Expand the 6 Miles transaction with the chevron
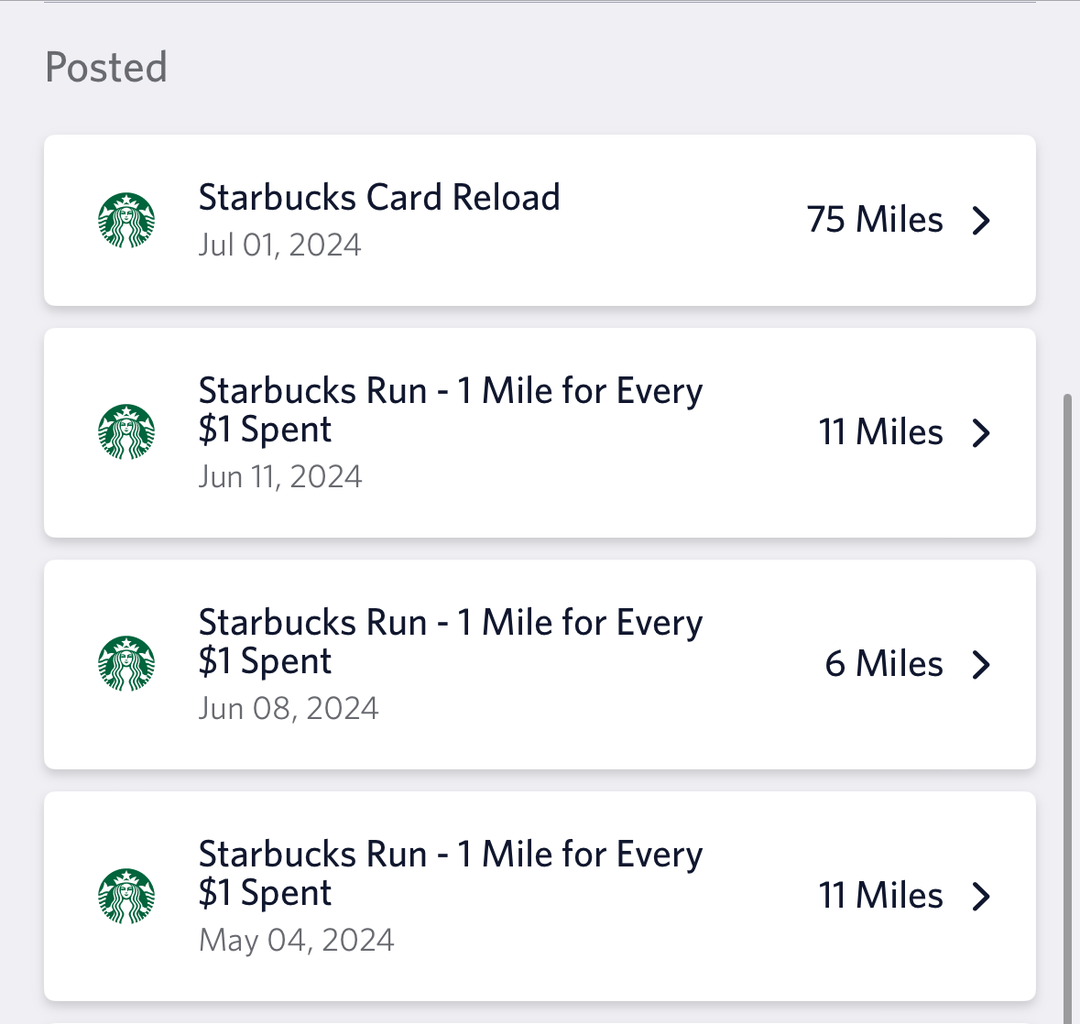The image size is (1080, 1024). [982, 664]
